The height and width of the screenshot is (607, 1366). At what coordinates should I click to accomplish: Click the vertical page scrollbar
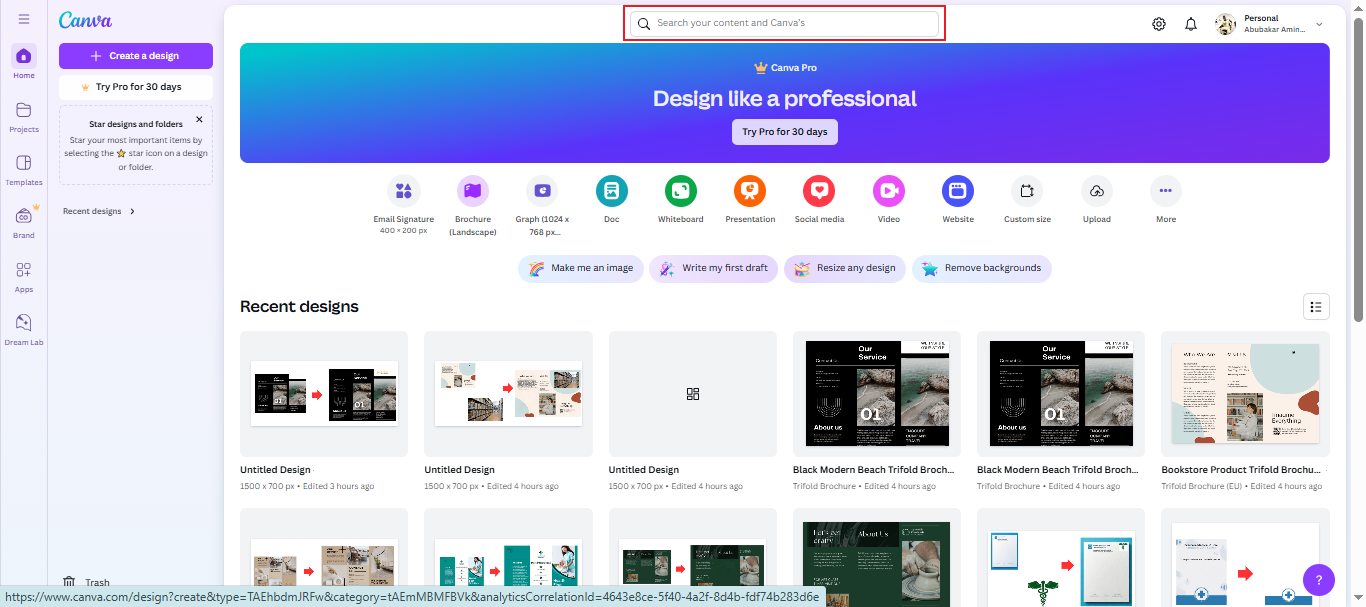point(1358,170)
